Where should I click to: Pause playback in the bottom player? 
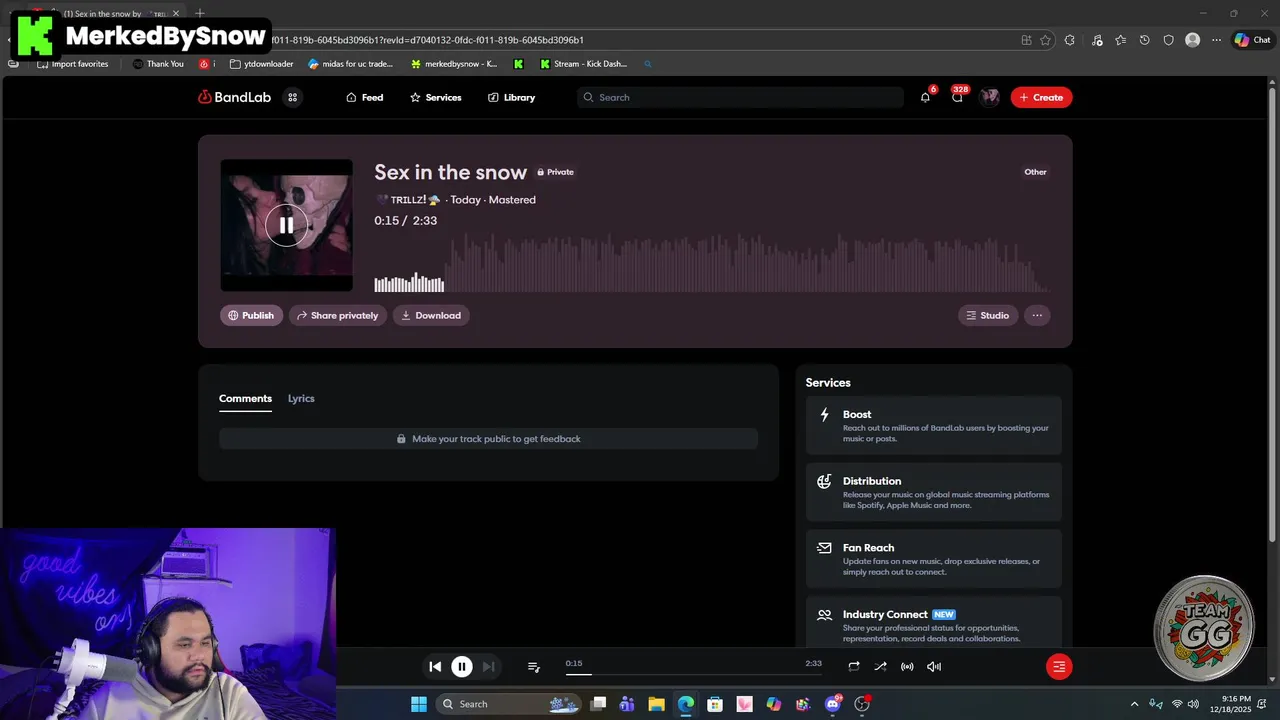[x=462, y=666]
